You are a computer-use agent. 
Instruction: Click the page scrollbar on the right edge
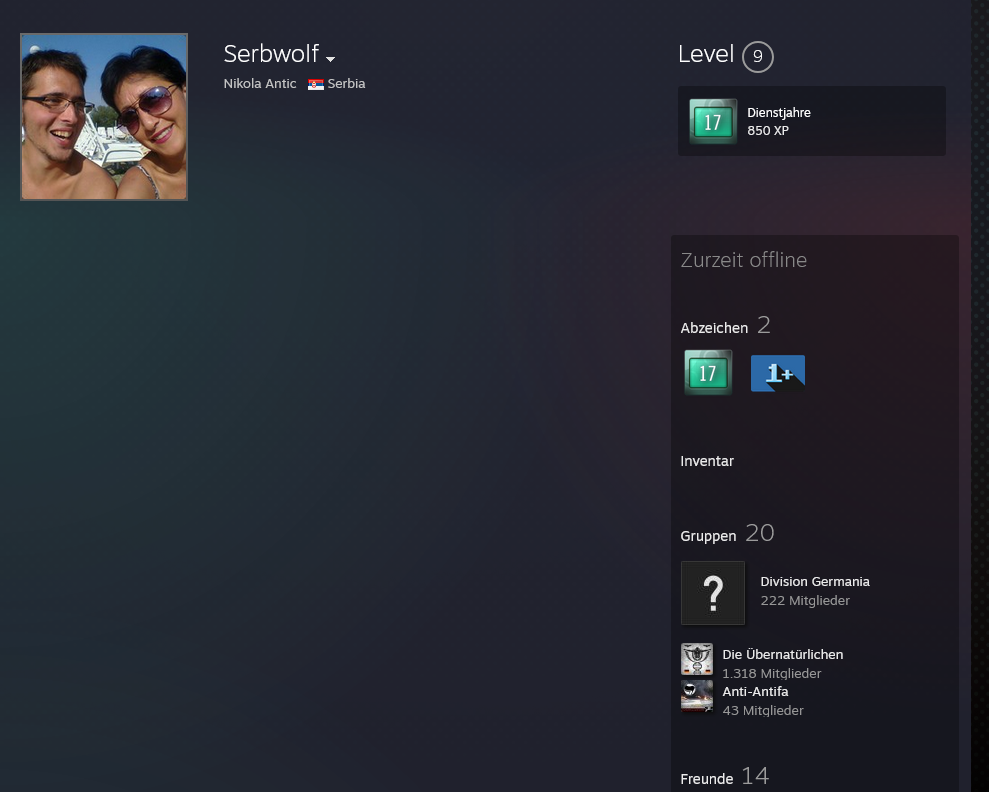[980, 400]
